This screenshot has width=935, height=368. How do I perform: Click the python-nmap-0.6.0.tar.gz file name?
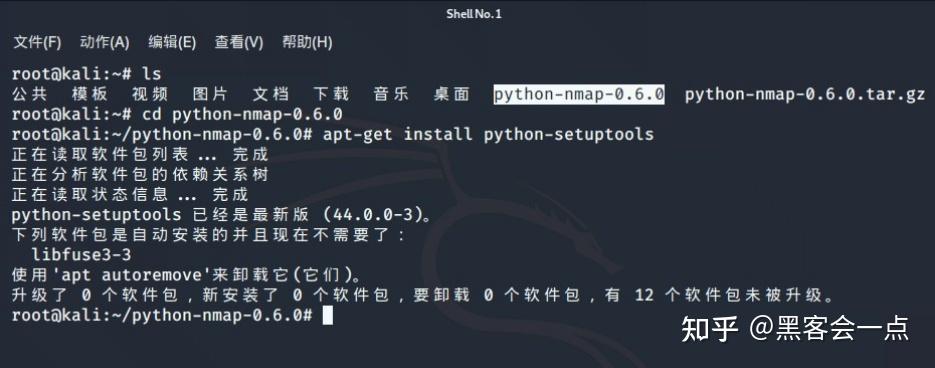pyautogui.click(x=804, y=95)
